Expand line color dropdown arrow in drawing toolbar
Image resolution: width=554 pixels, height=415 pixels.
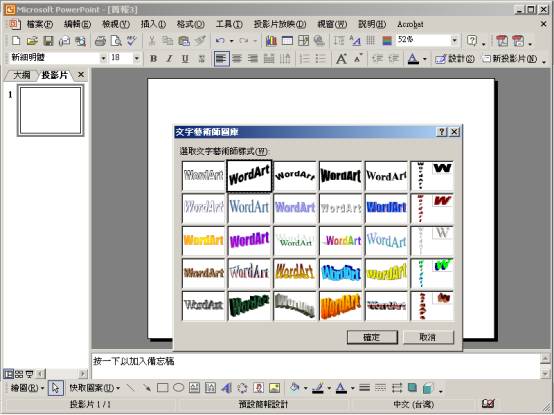click(329, 389)
